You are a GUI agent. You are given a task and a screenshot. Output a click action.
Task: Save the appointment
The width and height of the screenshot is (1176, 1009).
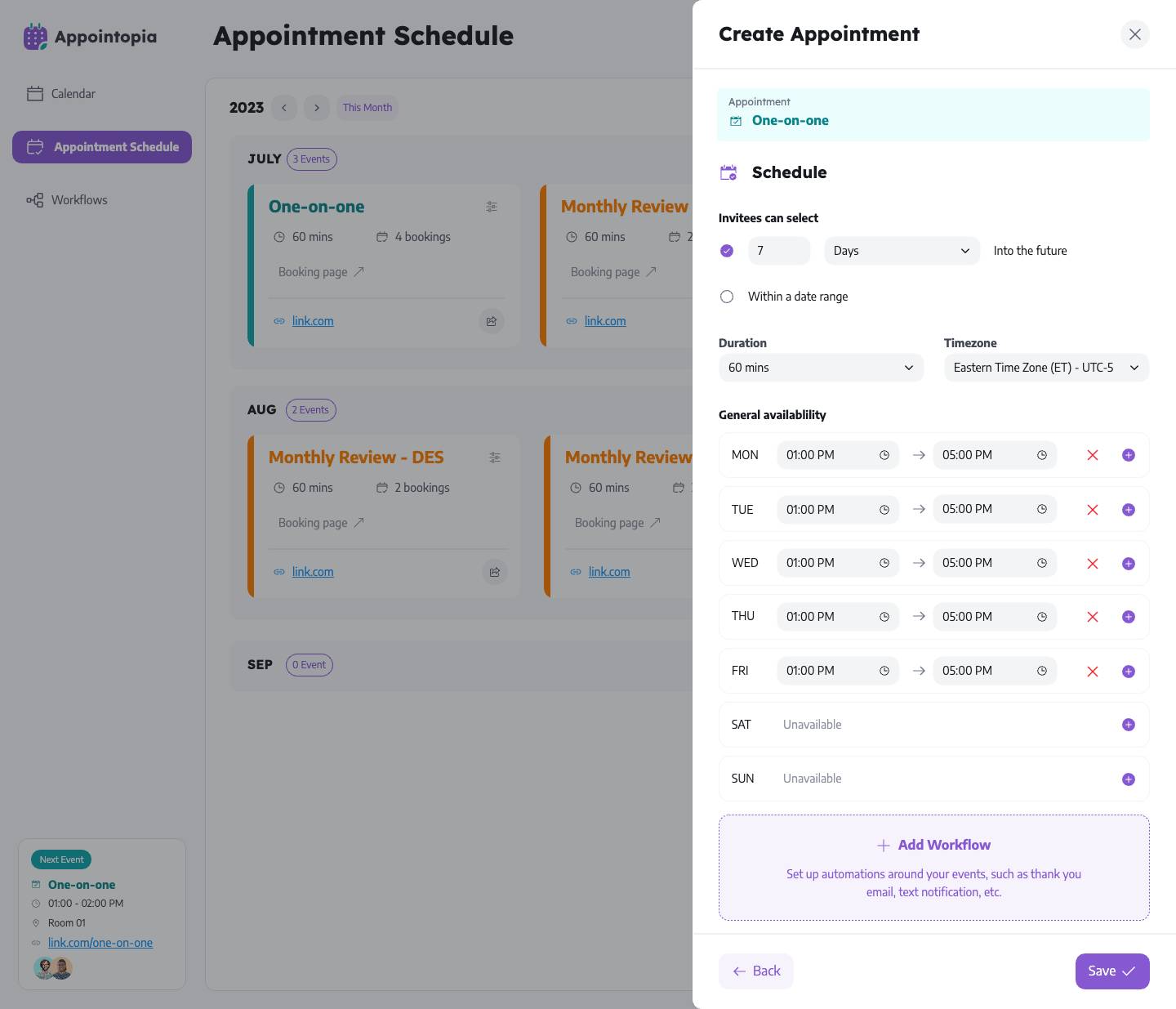tap(1111, 971)
